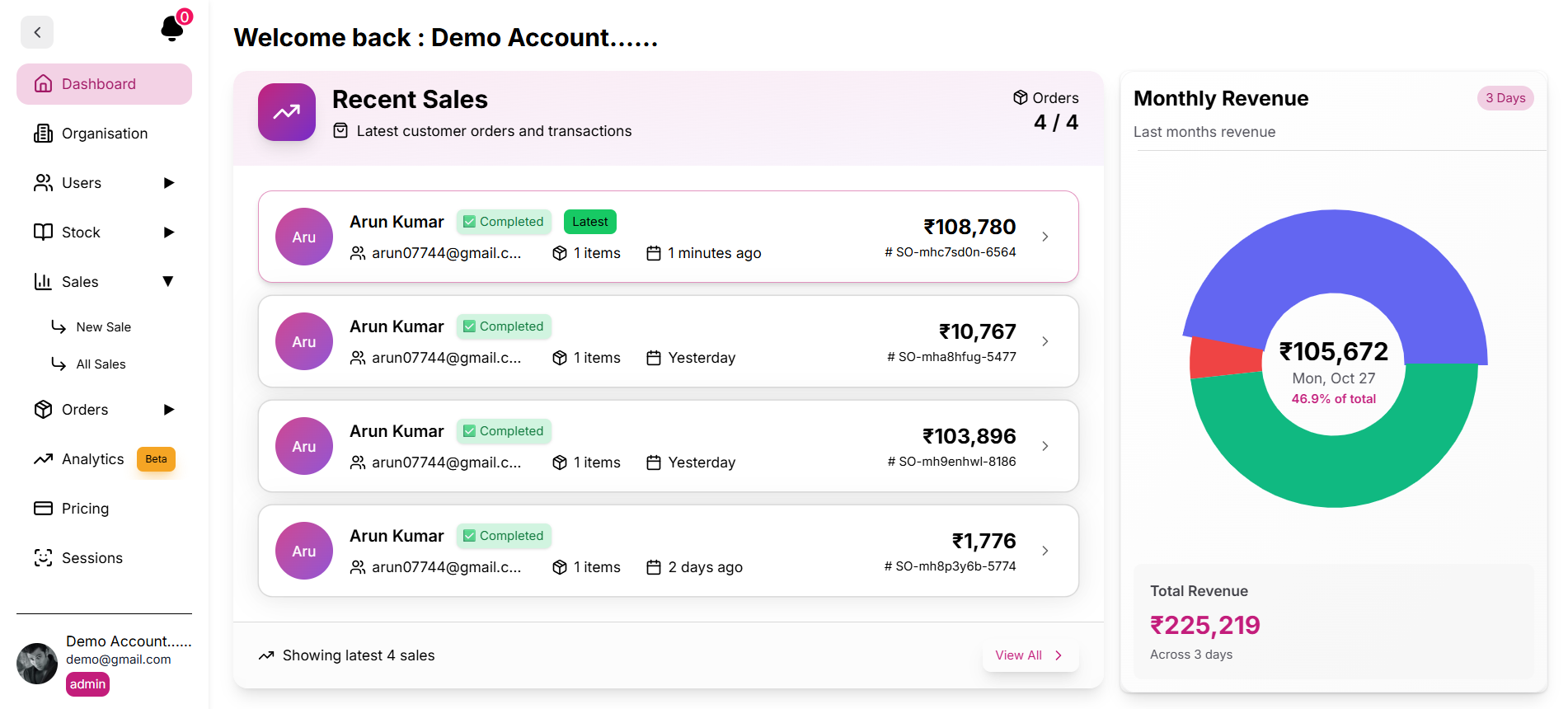The image size is (1568, 709).
Task: Open New Sale under Sales
Action: pyautogui.click(x=103, y=327)
